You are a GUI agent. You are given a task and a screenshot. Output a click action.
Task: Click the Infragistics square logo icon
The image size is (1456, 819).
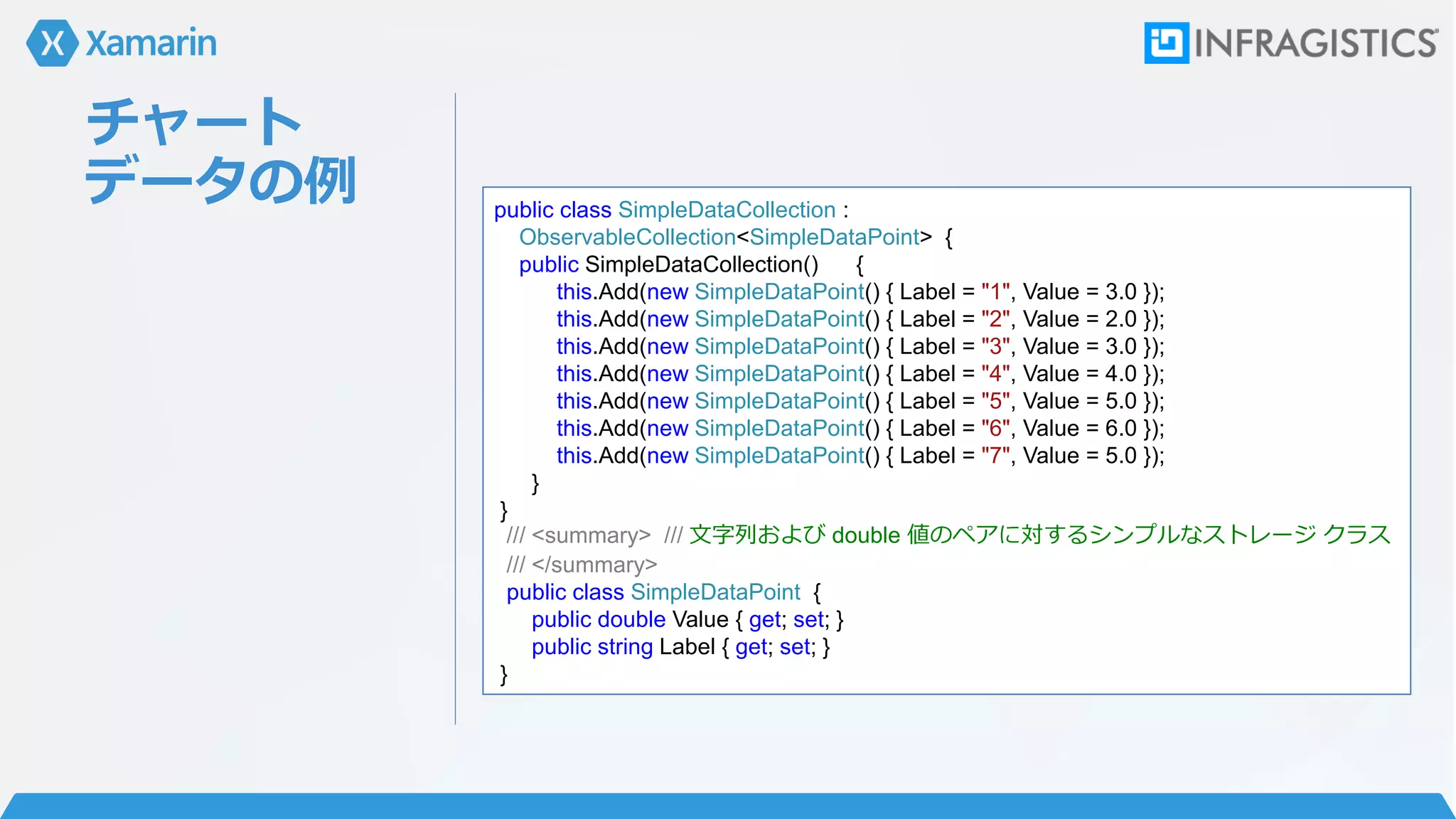click(1167, 43)
